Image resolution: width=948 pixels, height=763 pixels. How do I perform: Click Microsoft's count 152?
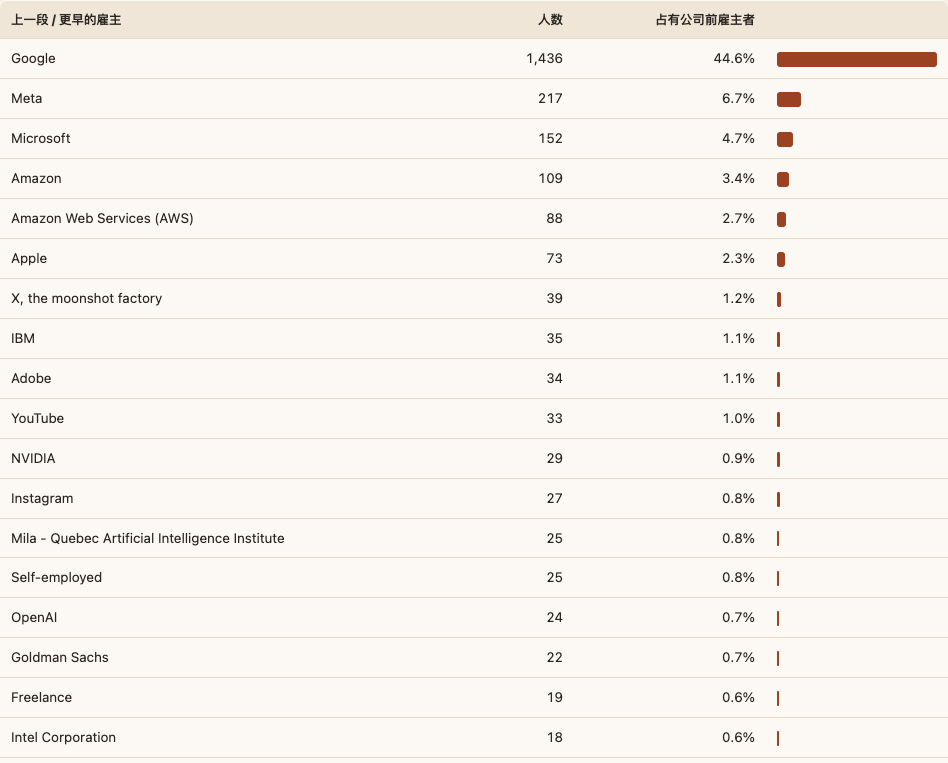click(550, 138)
